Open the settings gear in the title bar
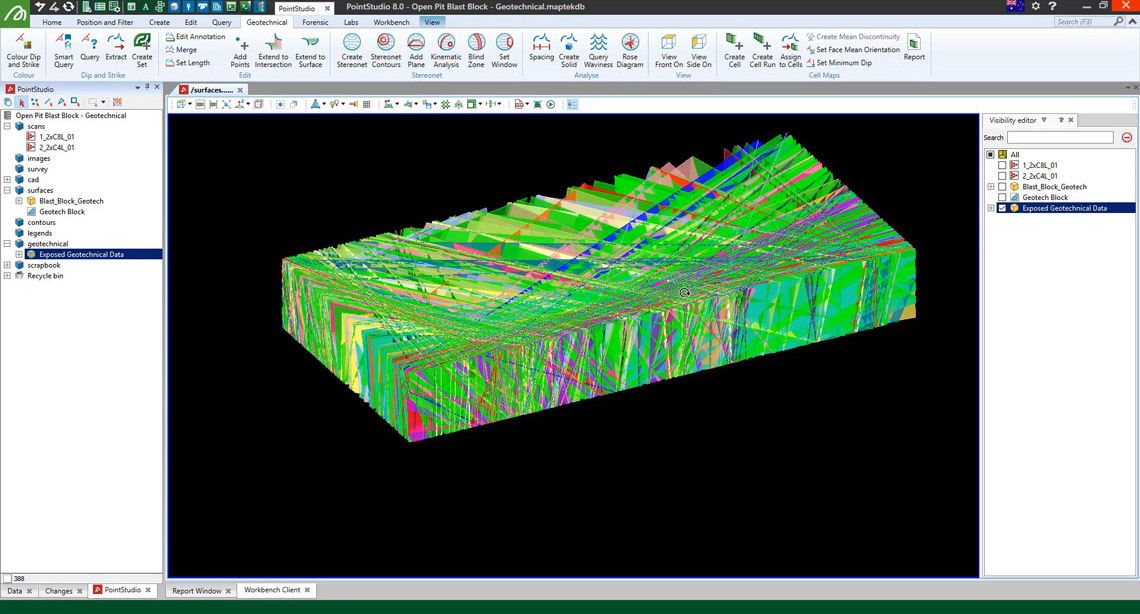This screenshot has height=614, width=1140. [x=1035, y=7]
